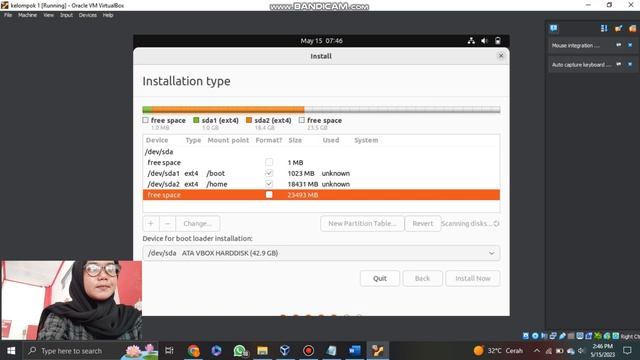This screenshot has height=360, width=640.
Task: Select the highlighted 23493 MB free space row
Action: click(321, 195)
